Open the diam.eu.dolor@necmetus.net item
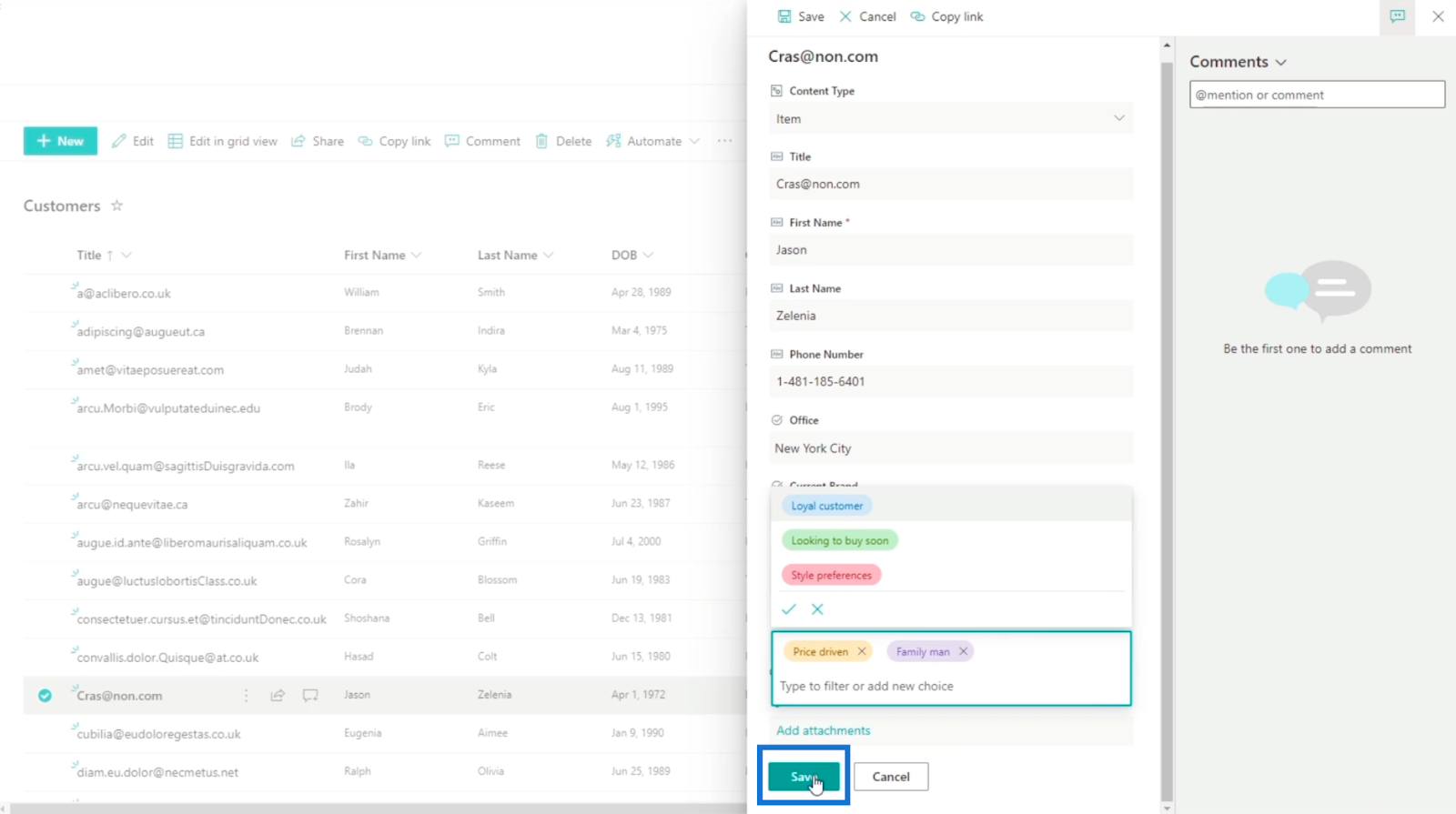 (157, 772)
